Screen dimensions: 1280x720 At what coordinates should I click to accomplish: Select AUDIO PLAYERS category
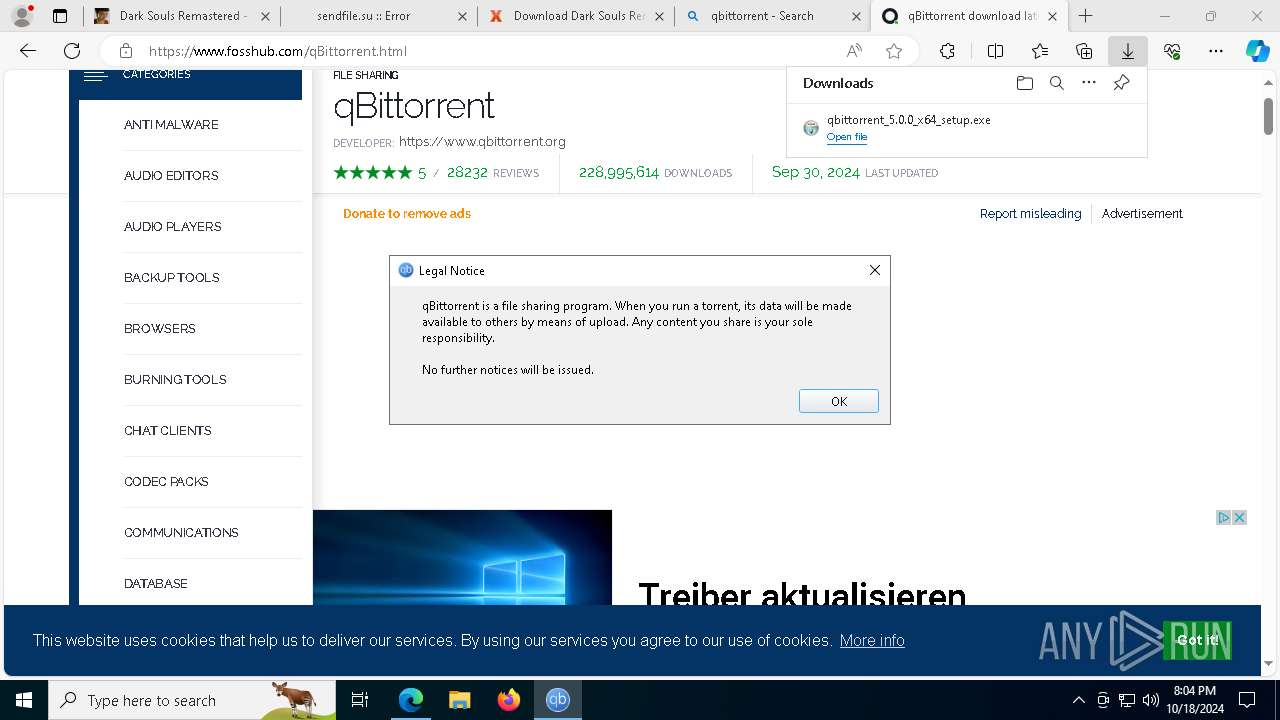(x=173, y=227)
